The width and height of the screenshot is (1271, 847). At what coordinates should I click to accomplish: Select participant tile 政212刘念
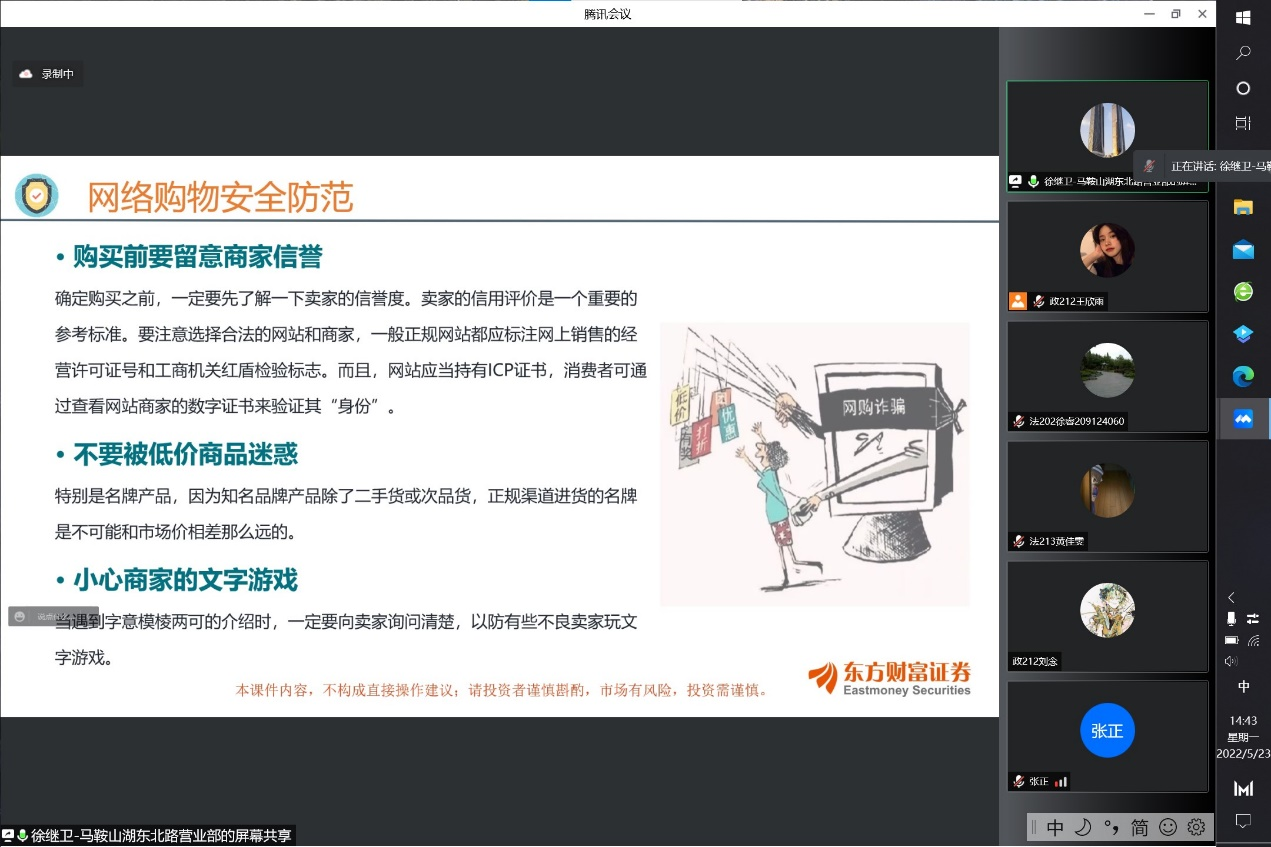(1107, 616)
